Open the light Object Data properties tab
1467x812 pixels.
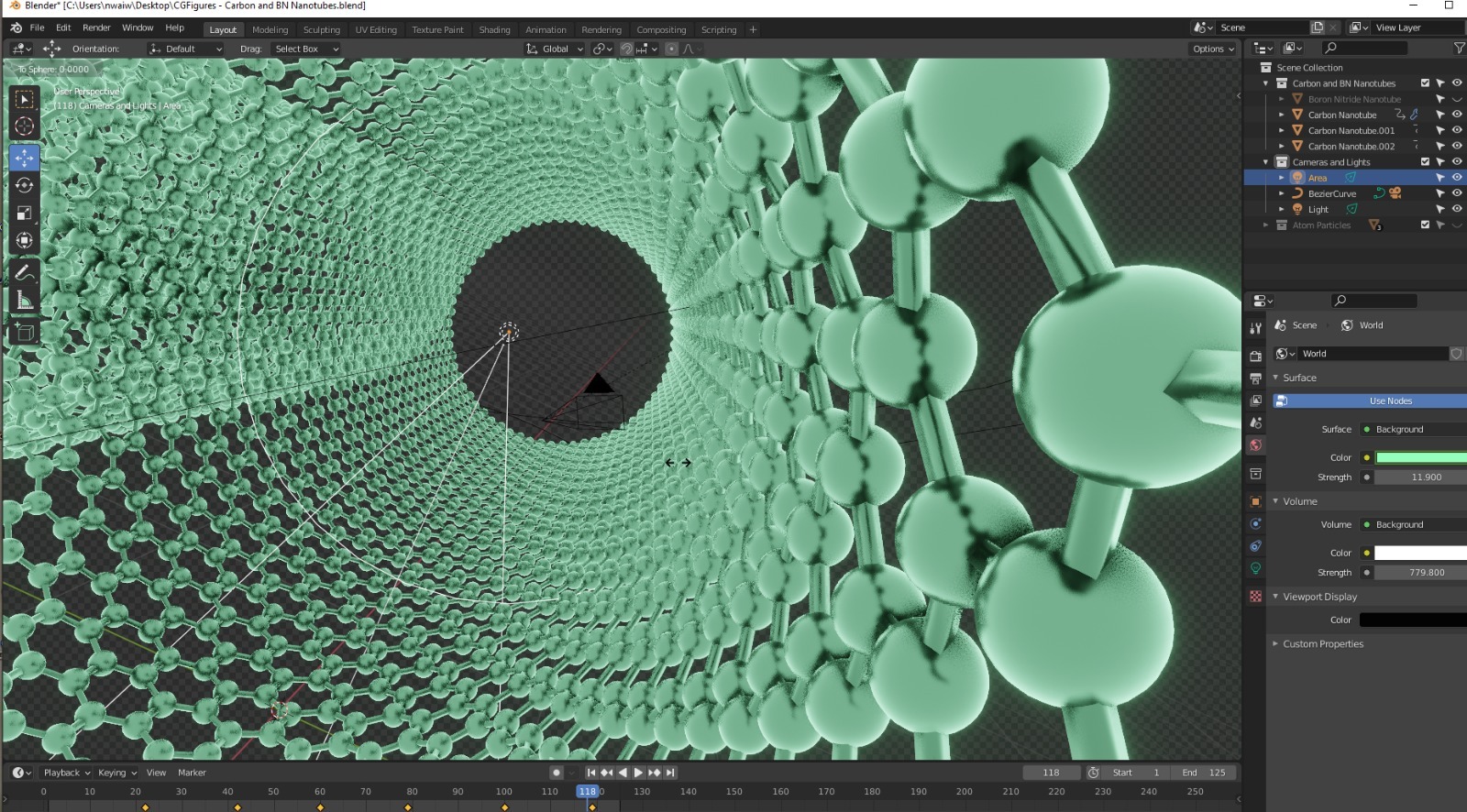(x=1255, y=568)
